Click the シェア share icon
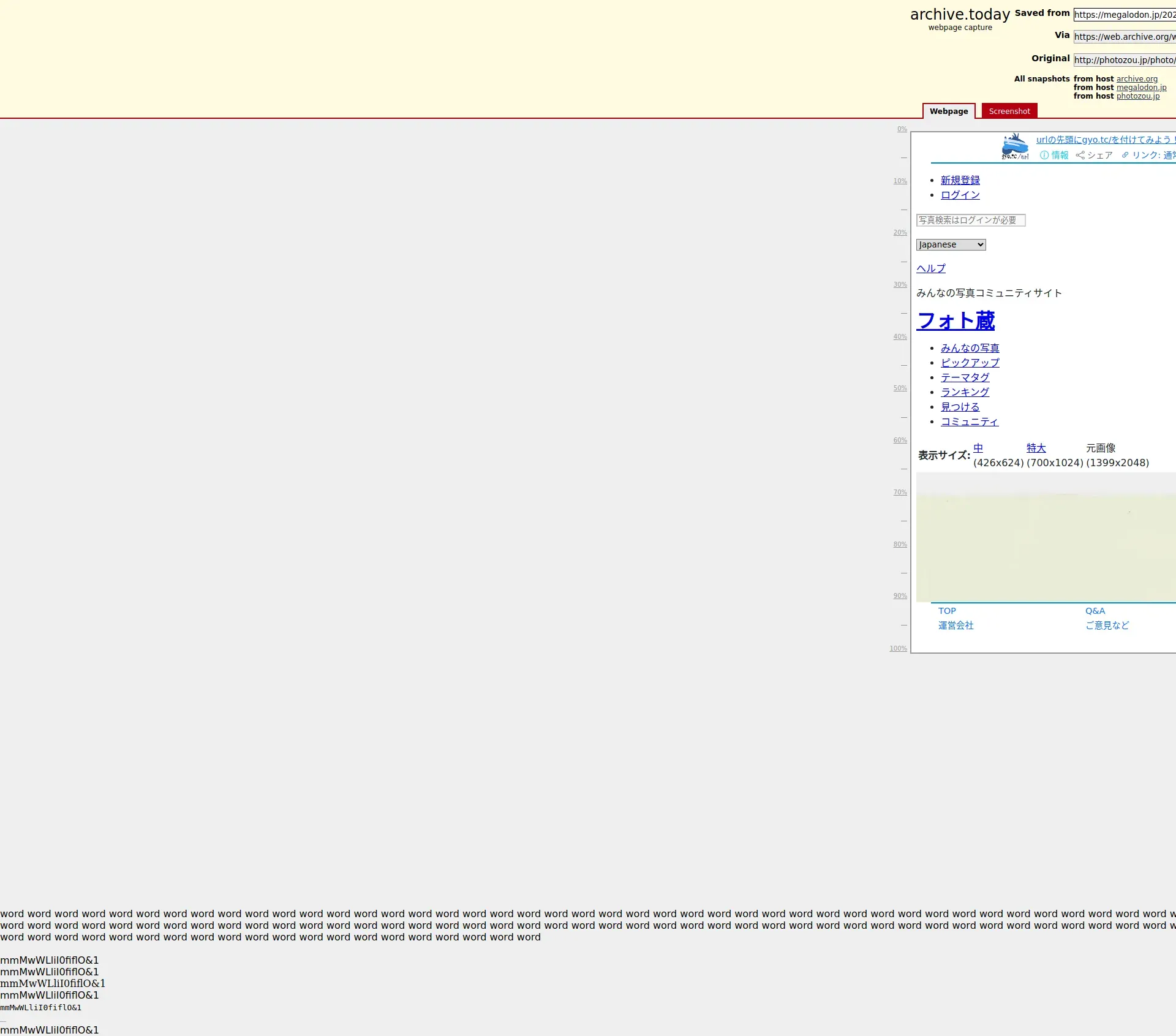The image size is (1176, 1036). [x=1080, y=156]
